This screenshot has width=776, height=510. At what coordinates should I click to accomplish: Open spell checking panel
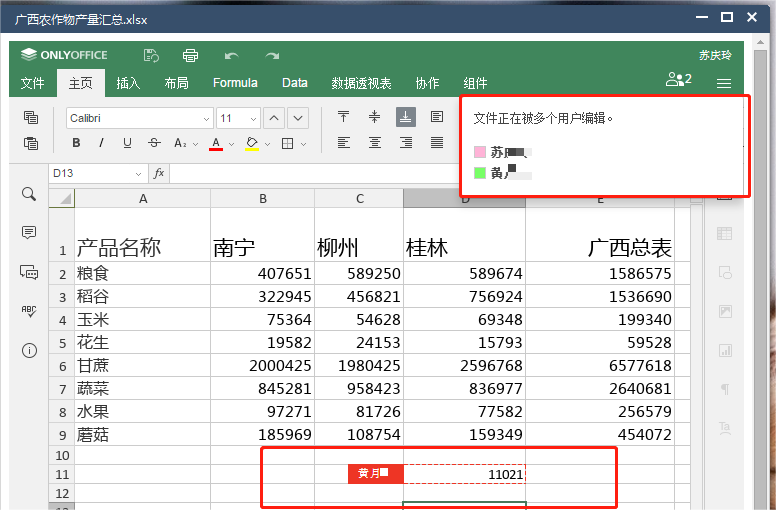tap(29, 311)
